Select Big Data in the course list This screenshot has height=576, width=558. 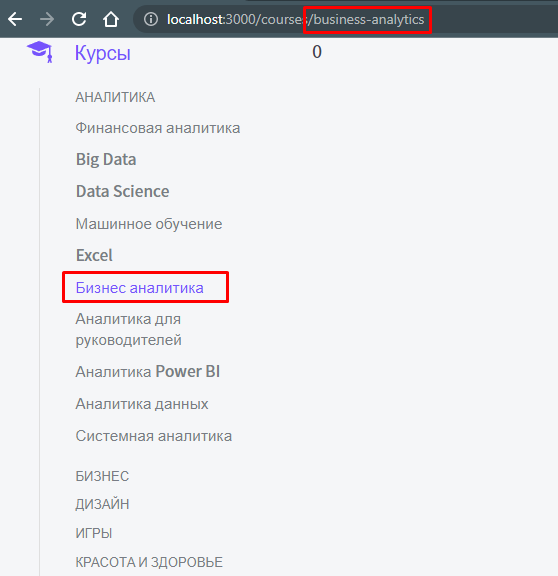(x=106, y=159)
